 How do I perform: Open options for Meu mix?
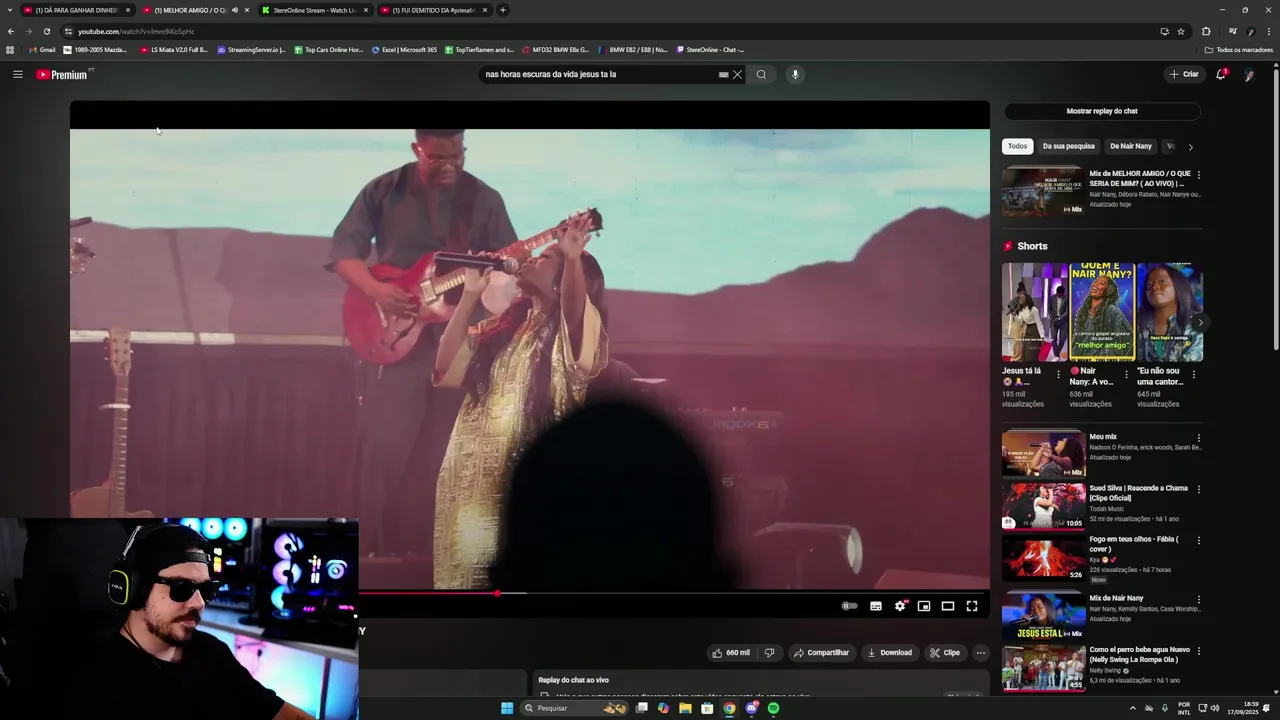point(1199,438)
